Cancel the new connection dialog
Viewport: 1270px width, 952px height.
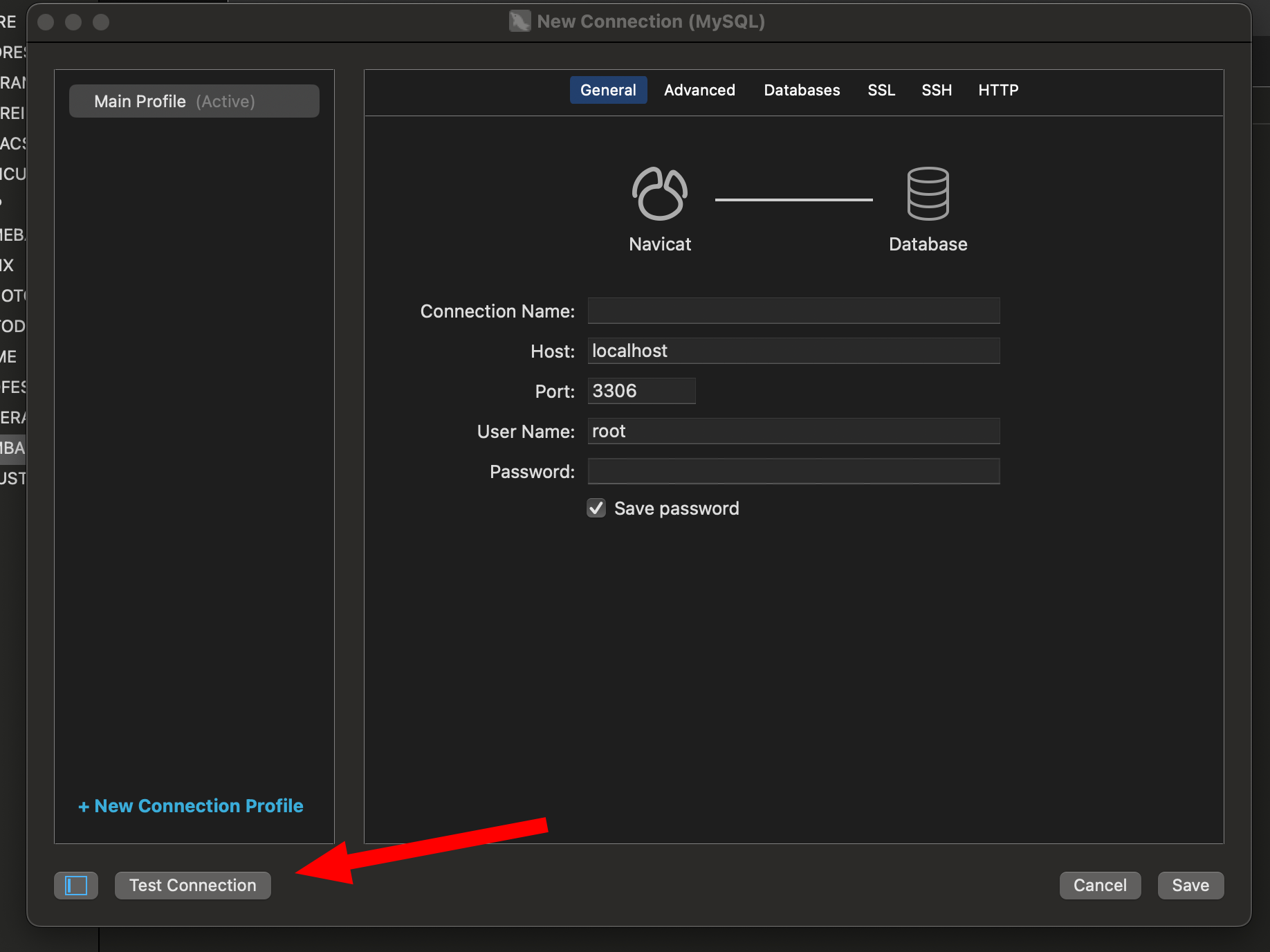pyautogui.click(x=1100, y=886)
